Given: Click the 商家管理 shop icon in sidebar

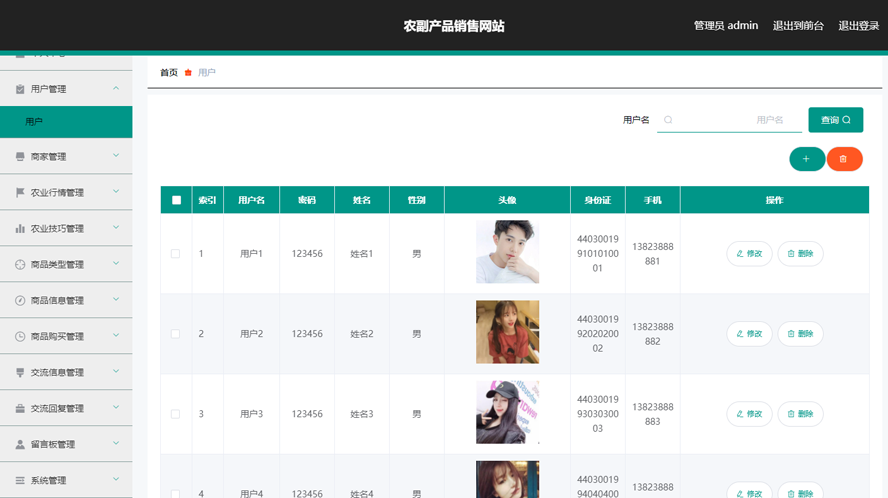Looking at the screenshot, I should [x=20, y=157].
